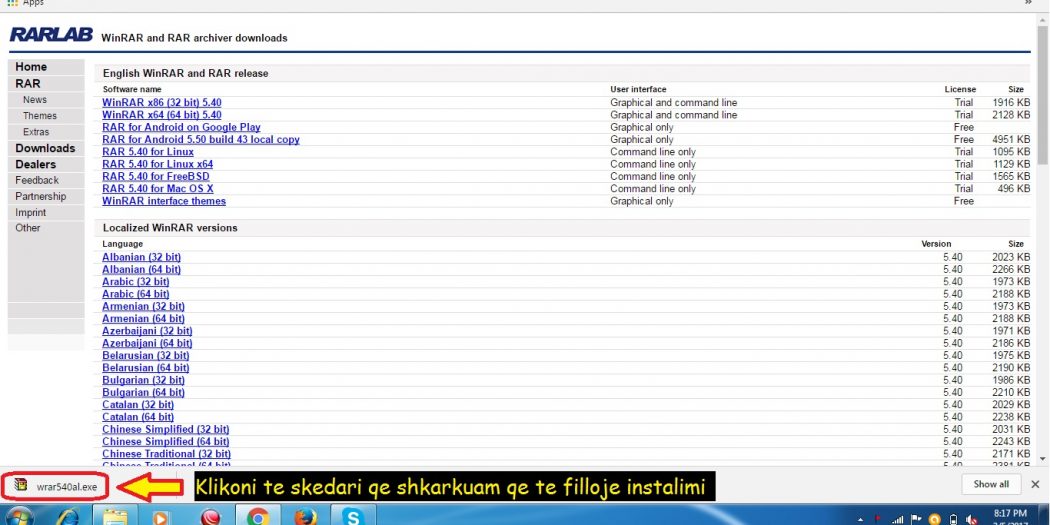
Task: Click the 8:17 PM taskbar clock
Action: click(1009, 516)
